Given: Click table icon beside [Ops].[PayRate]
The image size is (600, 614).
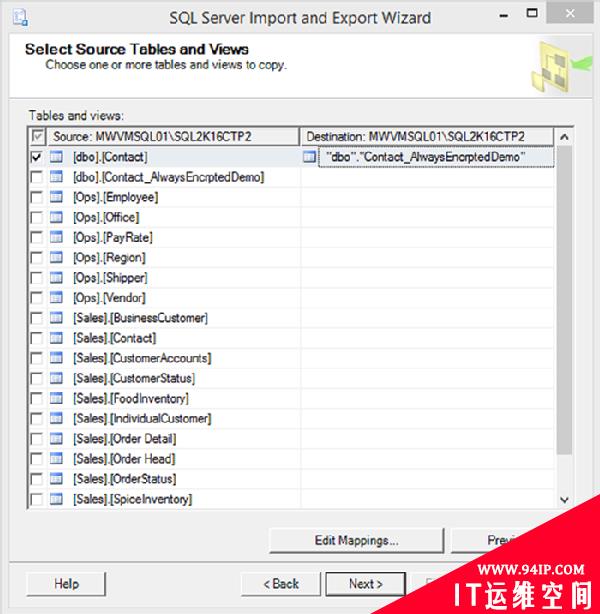Looking at the screenshot, I should (x=56, y=237).
